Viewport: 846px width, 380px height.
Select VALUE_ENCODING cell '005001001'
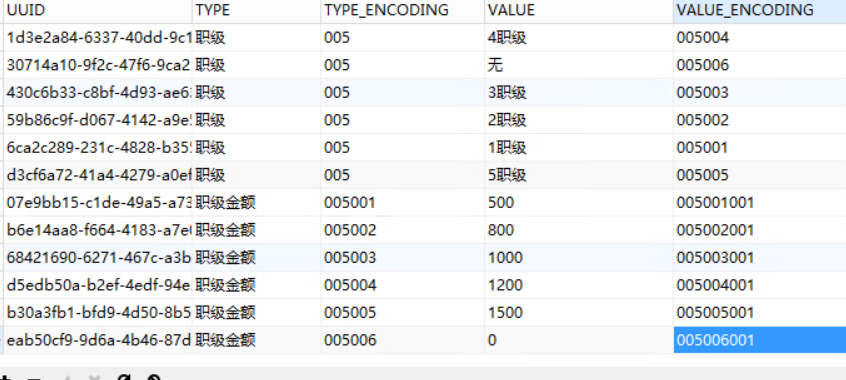click(760, 202)
